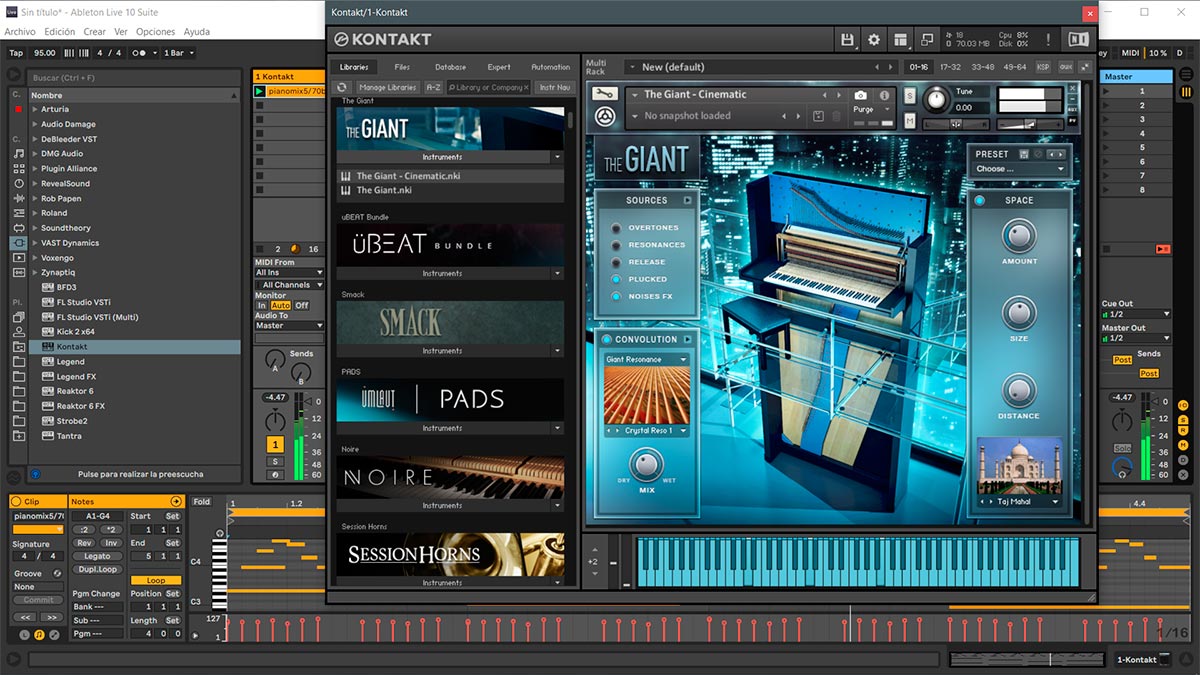
Task: Select Instruments category icon in Live browser
Action: 18,184
